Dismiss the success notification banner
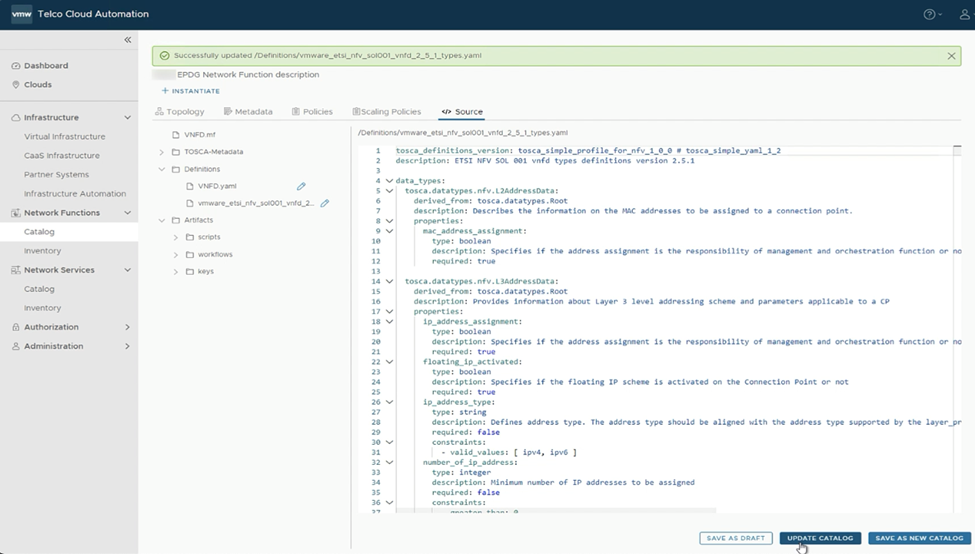975x554 pixels. click(x=953, y=56)
